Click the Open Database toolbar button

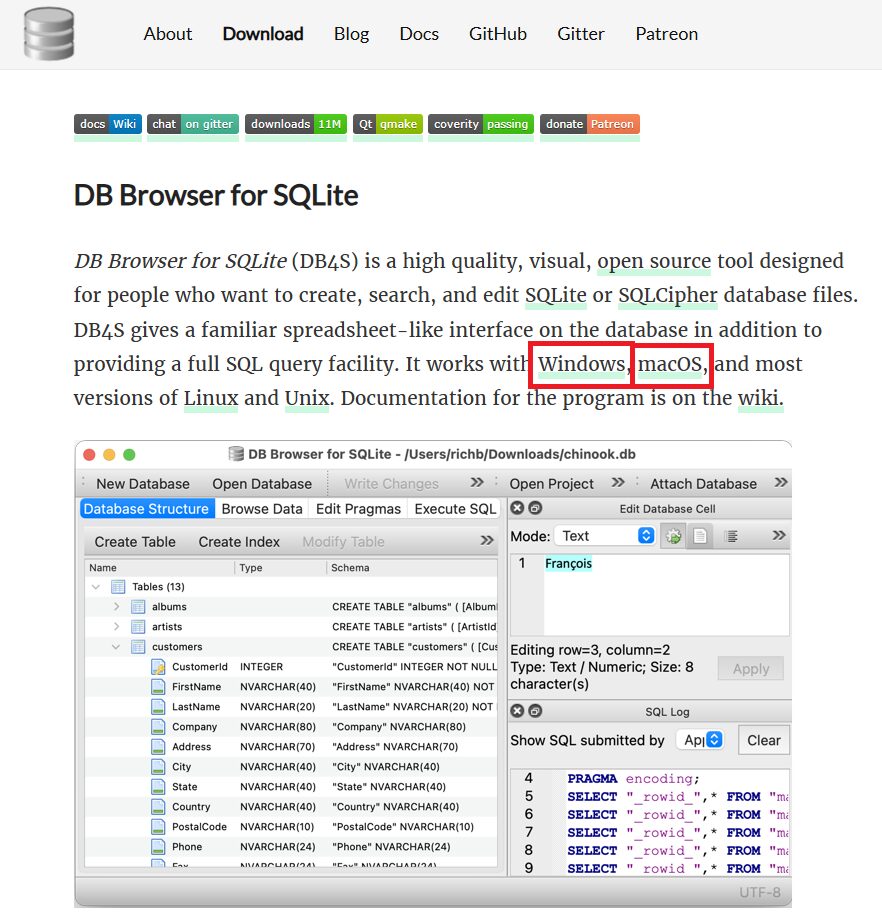(x=262, y=484)
